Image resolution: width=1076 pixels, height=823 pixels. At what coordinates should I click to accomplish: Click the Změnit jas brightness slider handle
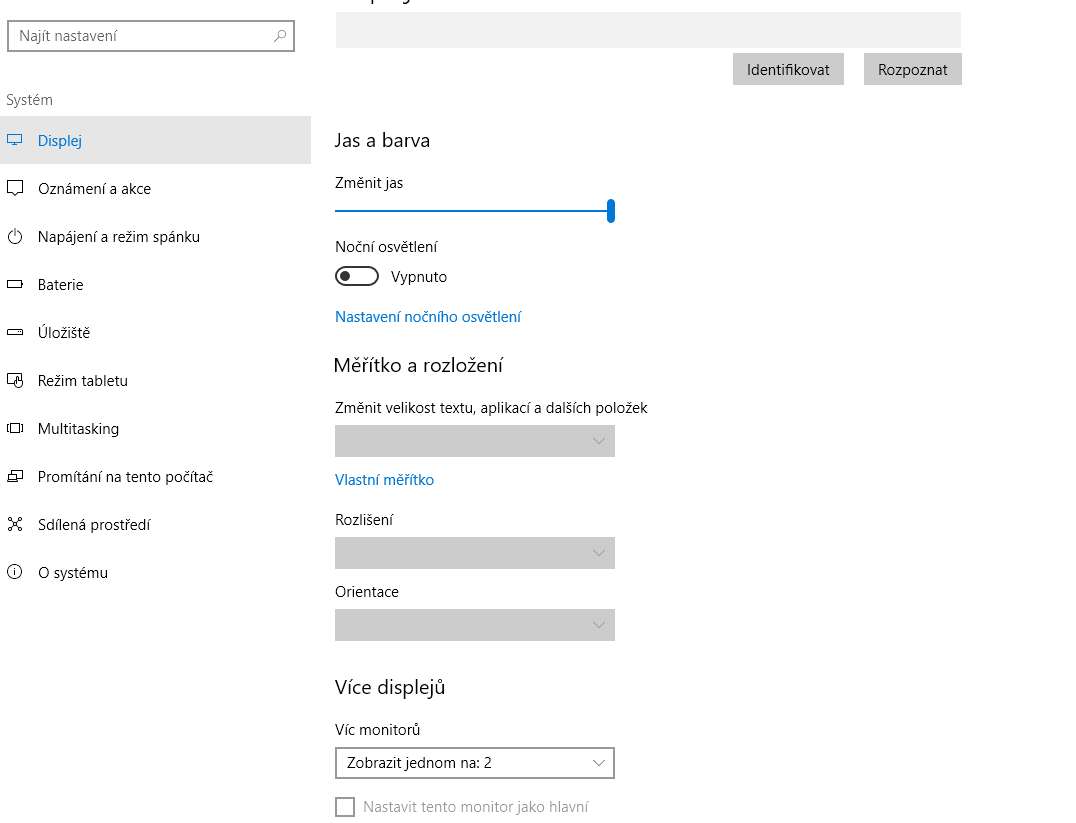(x=610, y=211)
